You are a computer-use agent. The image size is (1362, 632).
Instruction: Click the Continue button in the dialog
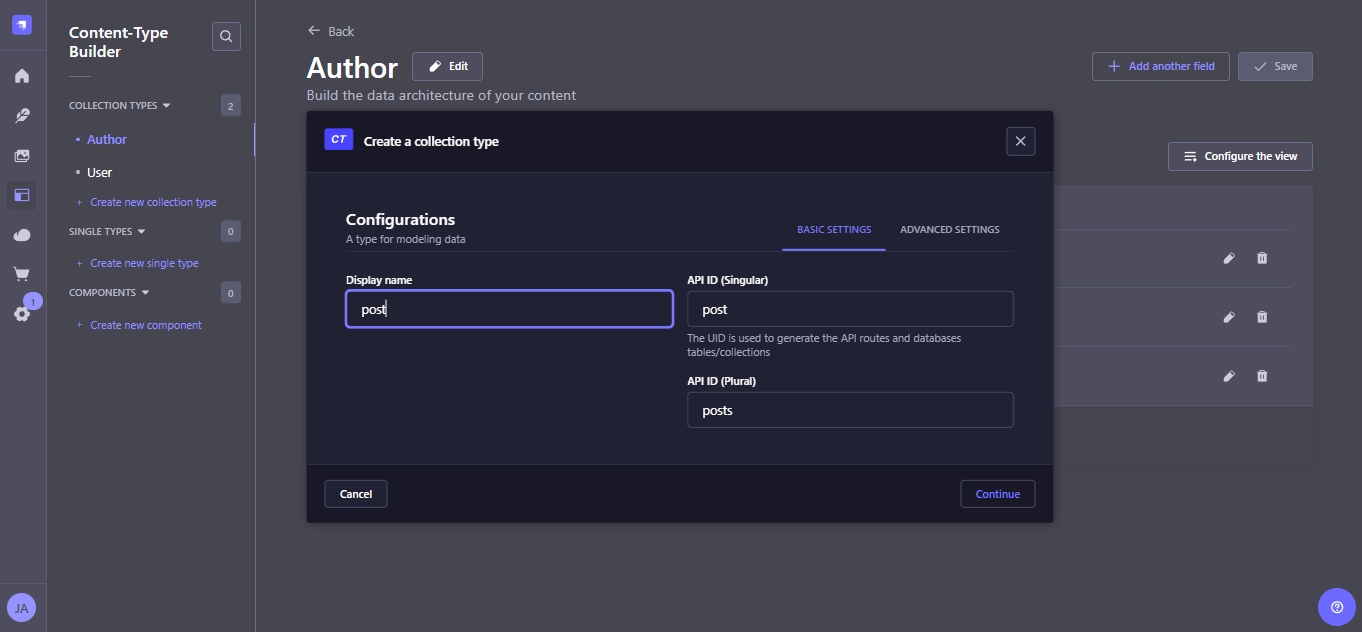[997, 493]
